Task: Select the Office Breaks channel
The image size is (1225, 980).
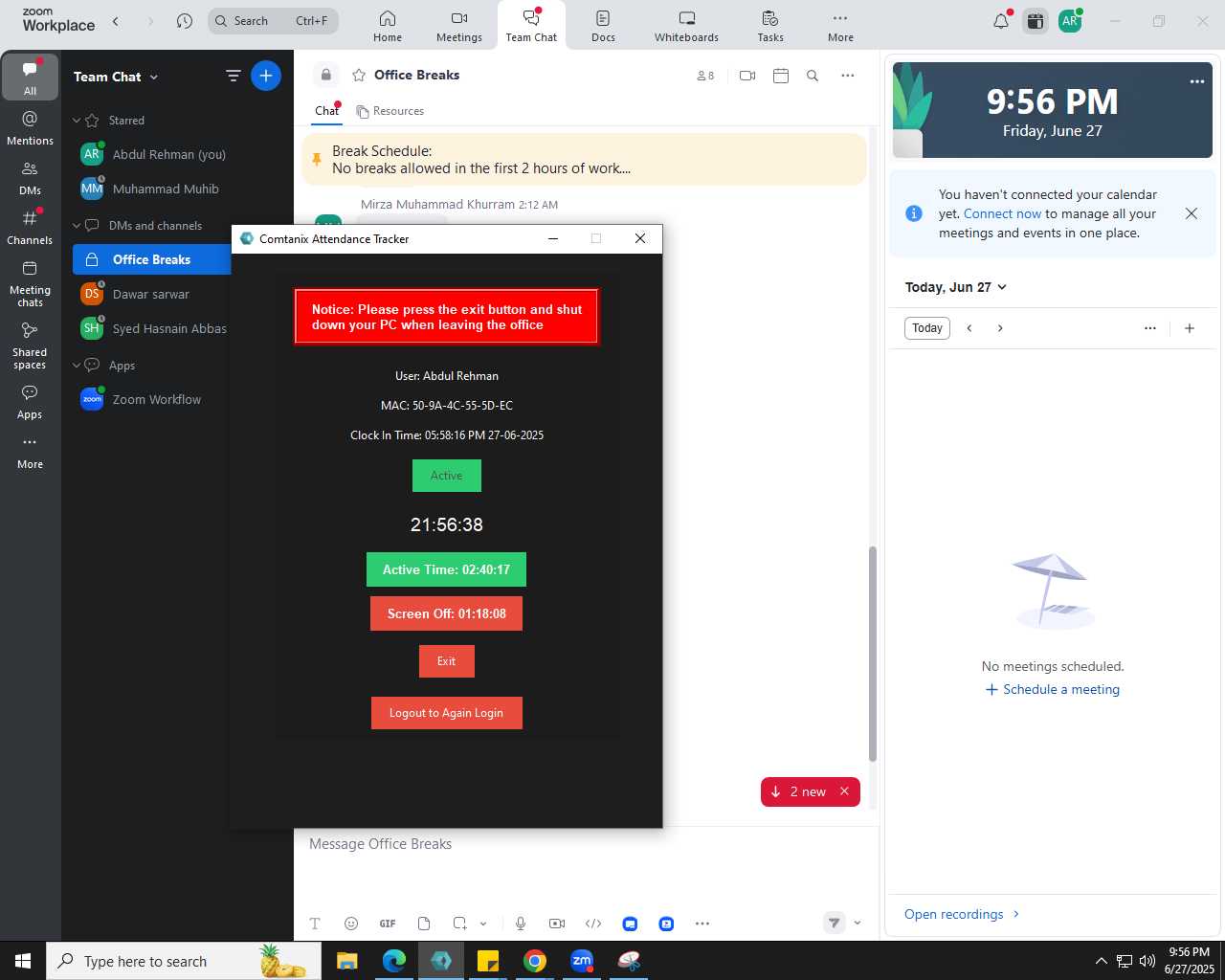Action: (153, 259)
